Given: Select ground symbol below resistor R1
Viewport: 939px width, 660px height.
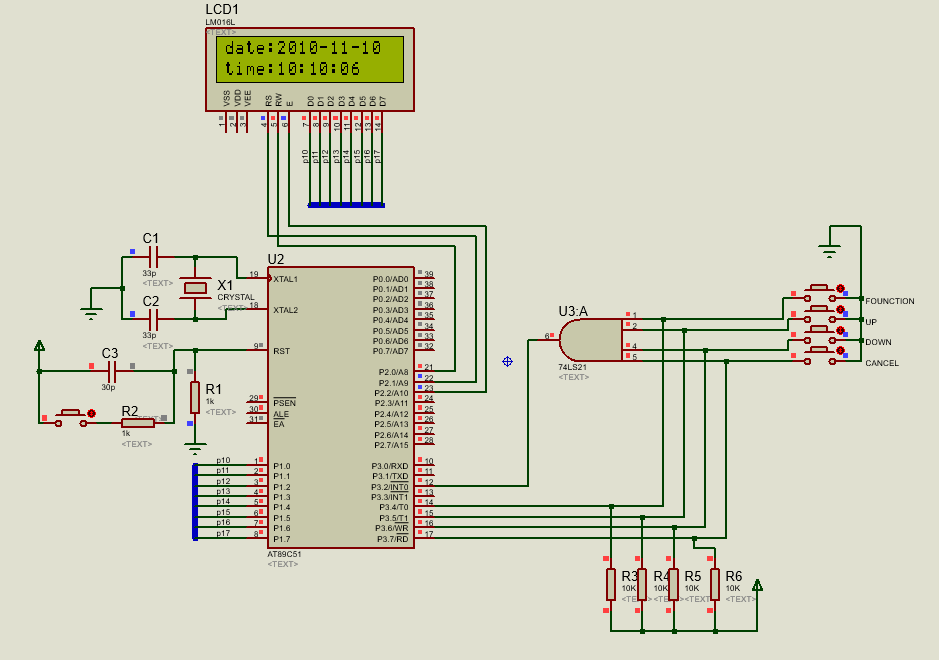Looking at the screenshot, I should (x=195, y=449).
